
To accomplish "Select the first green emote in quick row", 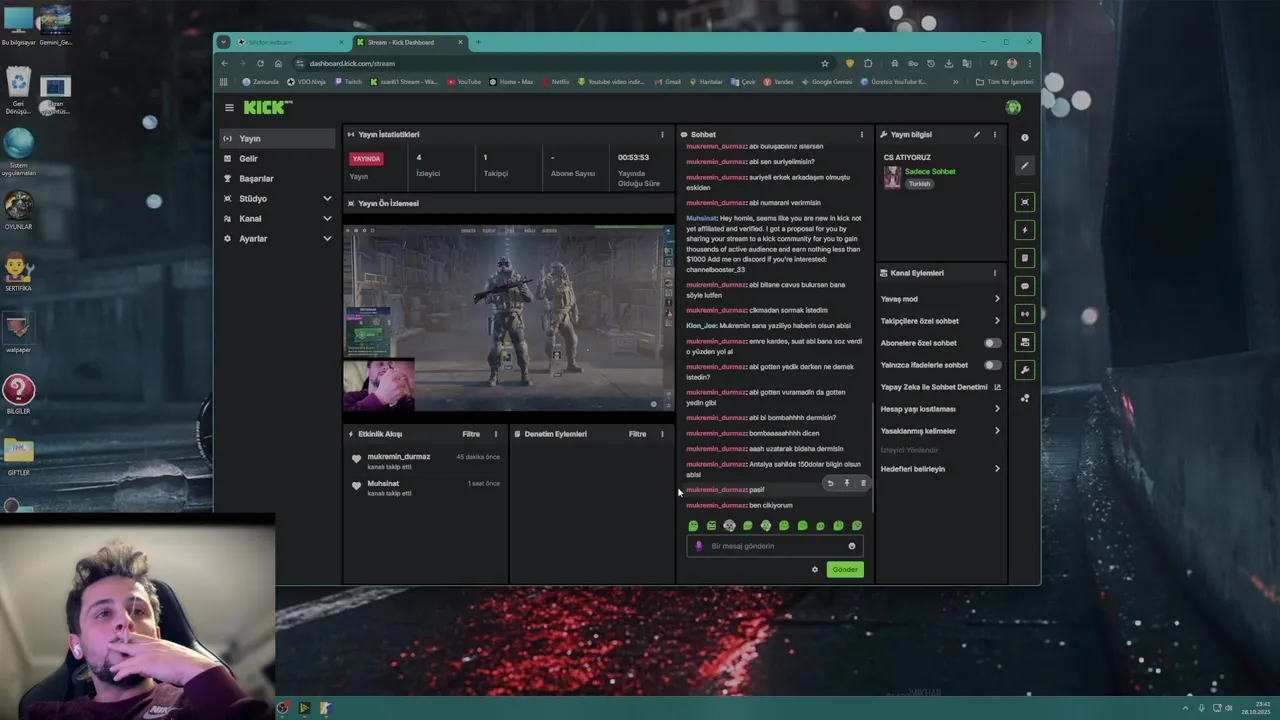I will point(693,525).
